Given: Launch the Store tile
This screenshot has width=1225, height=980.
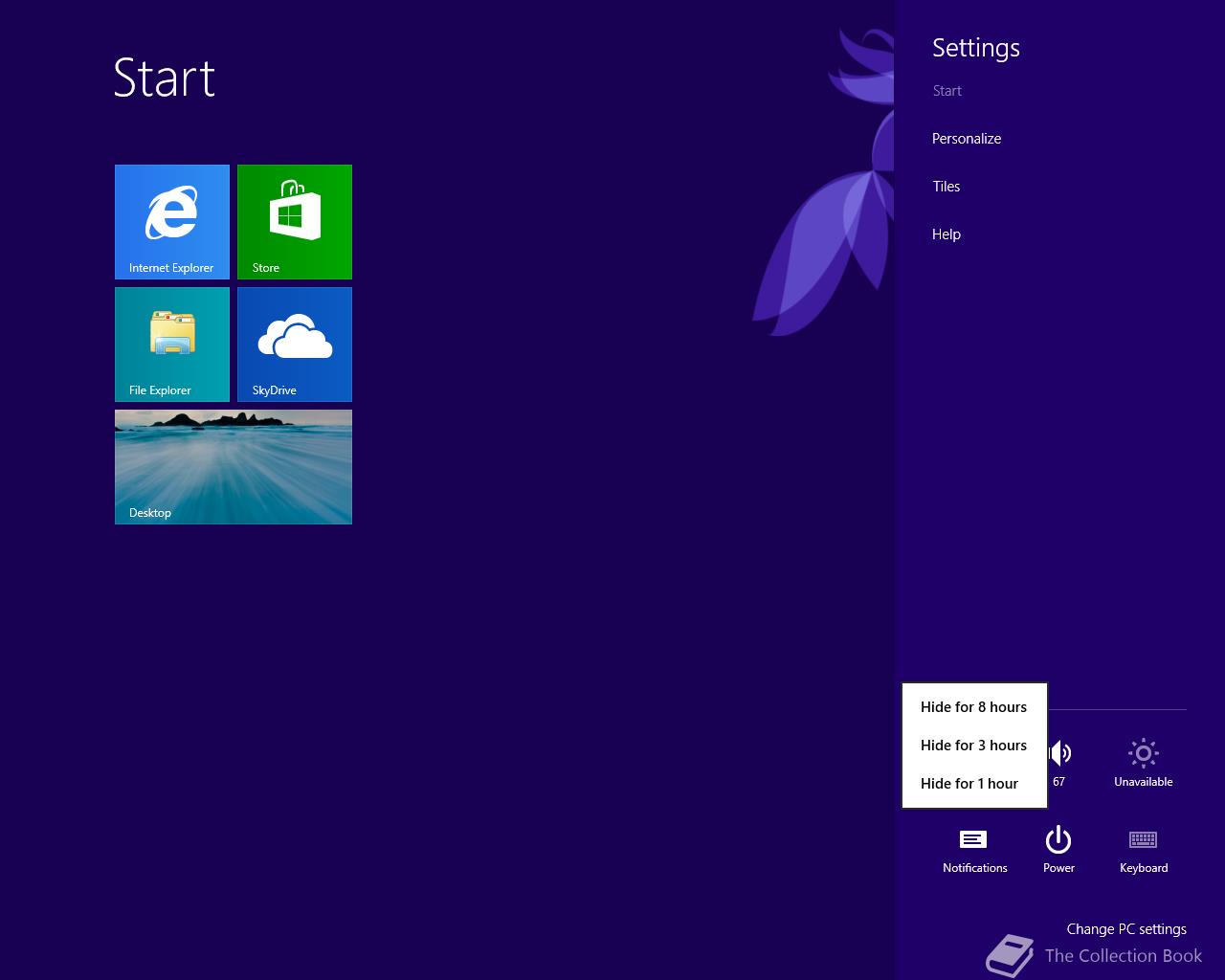Looking at the screenshot, I should [295, 222].
